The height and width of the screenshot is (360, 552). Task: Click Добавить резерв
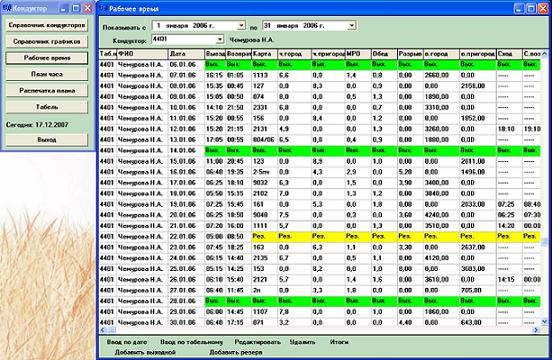[236, 352]
